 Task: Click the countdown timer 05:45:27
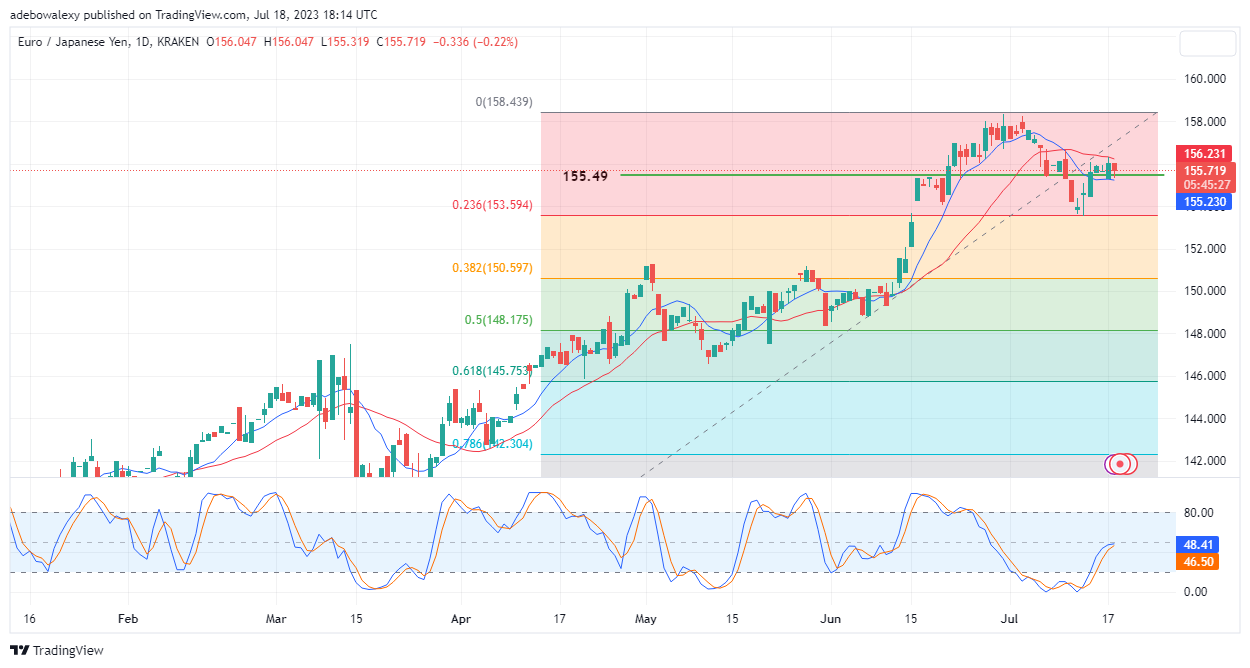pyautogui.click(x=1207, y=185)
